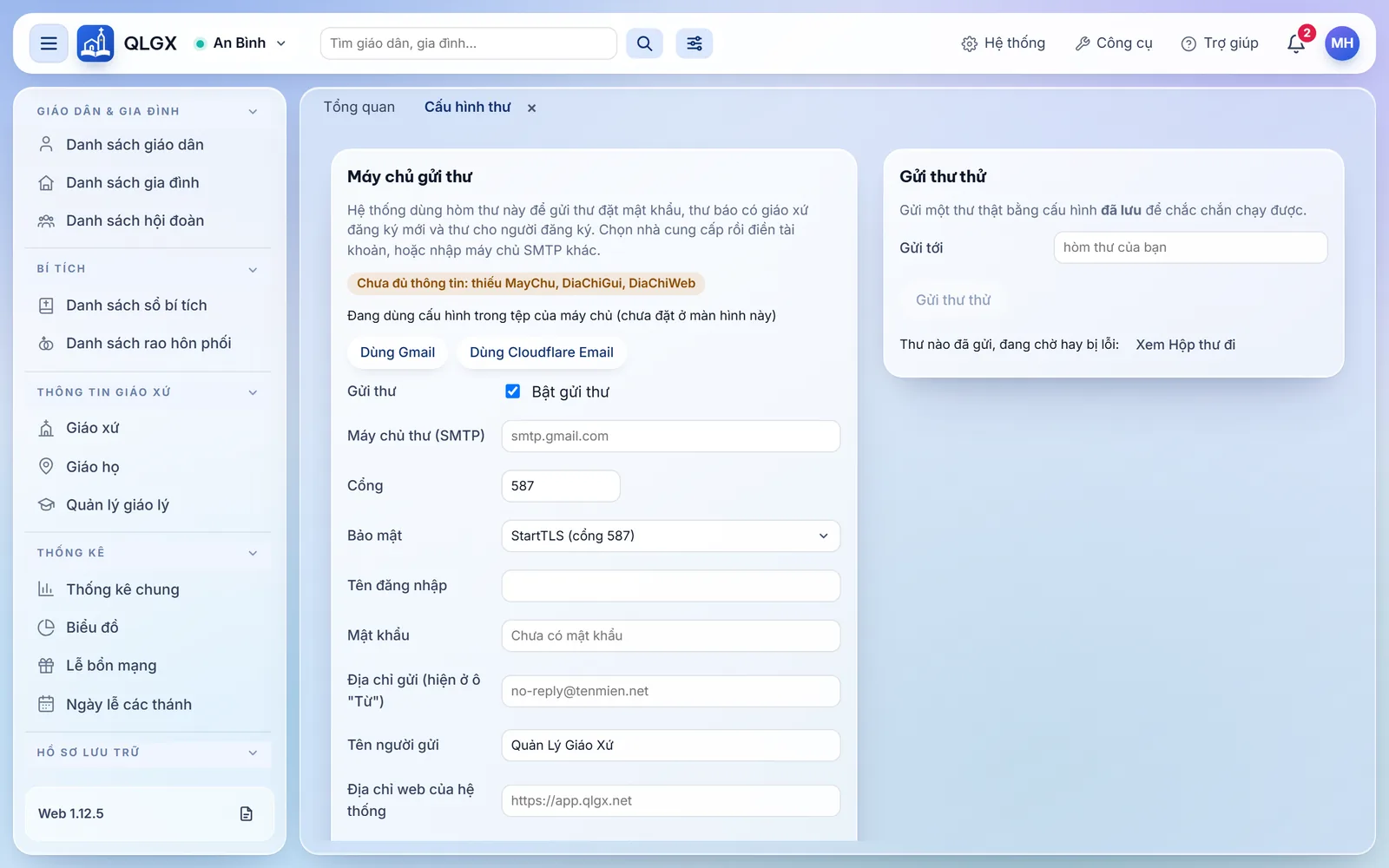This screenshot has height=868, width=1389.
Task: Select the Cấu hình thư tab
Action: point(468,107)
